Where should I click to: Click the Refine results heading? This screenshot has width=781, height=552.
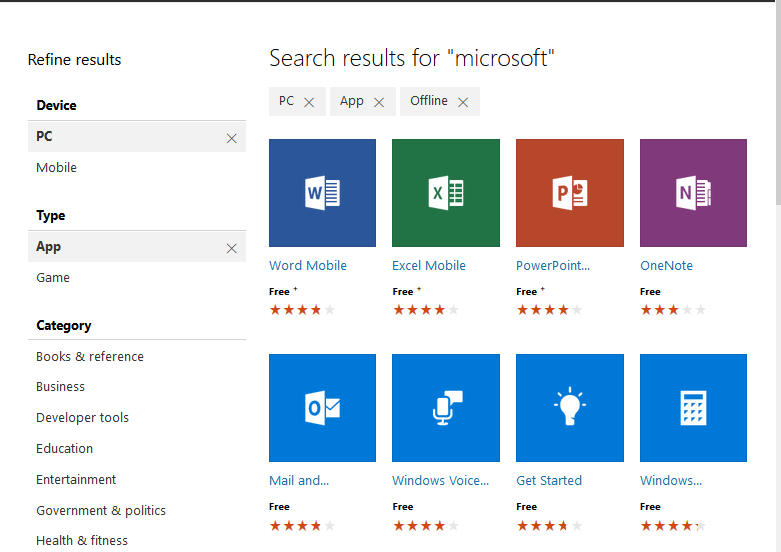74,60
